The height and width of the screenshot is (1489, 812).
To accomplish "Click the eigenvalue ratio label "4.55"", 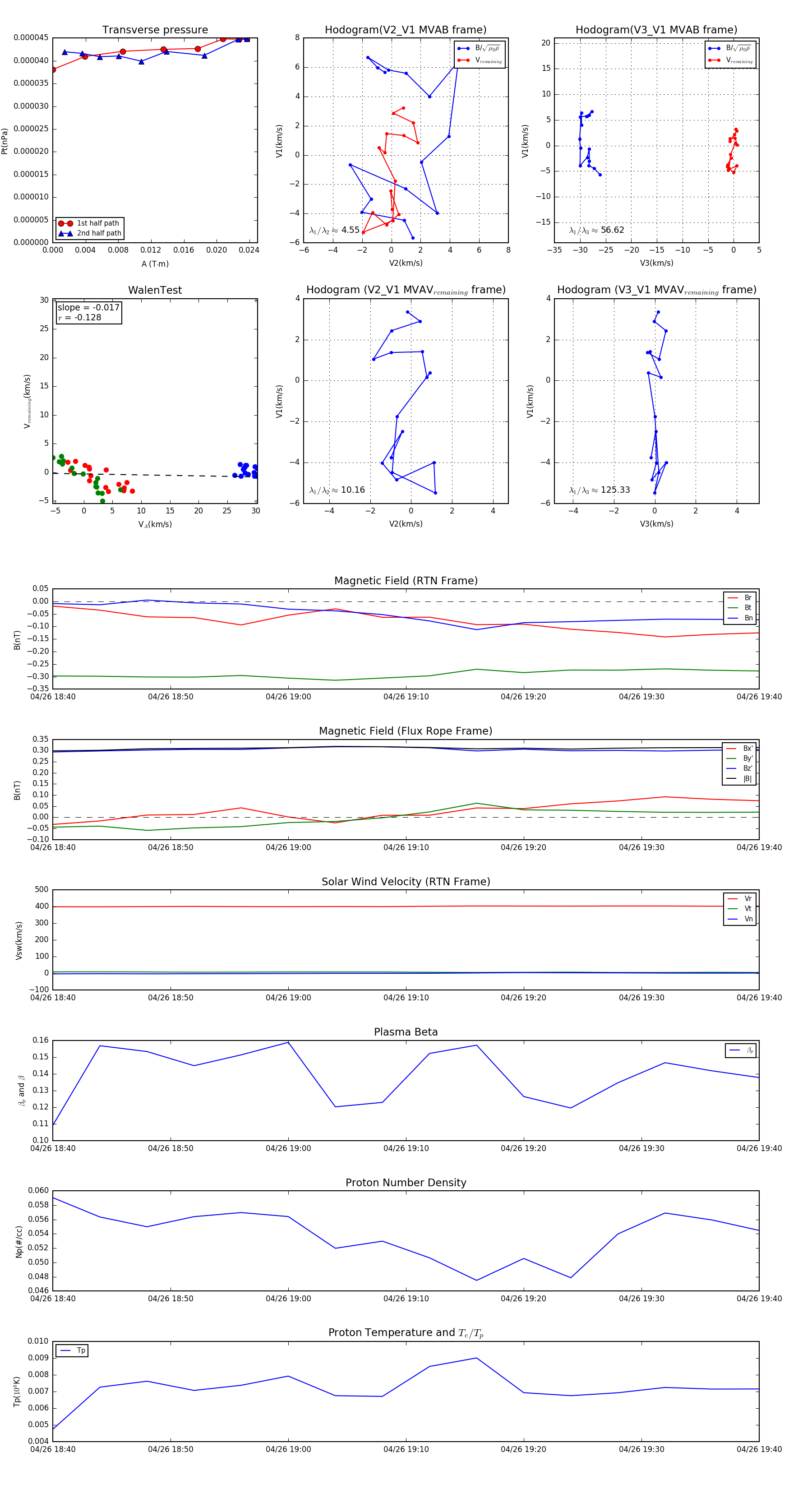I will click(334, 230).
